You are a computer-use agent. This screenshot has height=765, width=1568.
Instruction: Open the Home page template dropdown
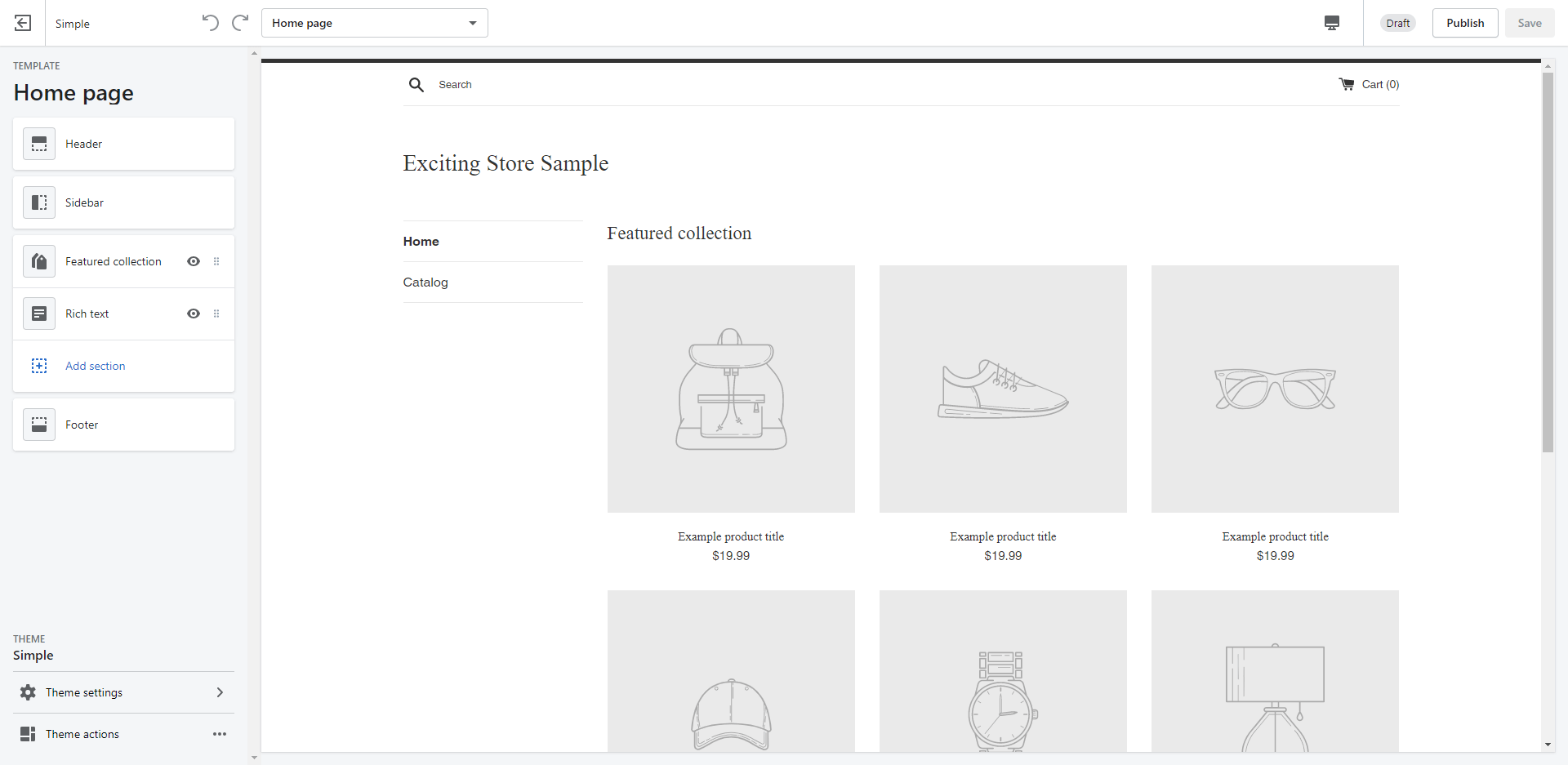(x=374, y=23)
